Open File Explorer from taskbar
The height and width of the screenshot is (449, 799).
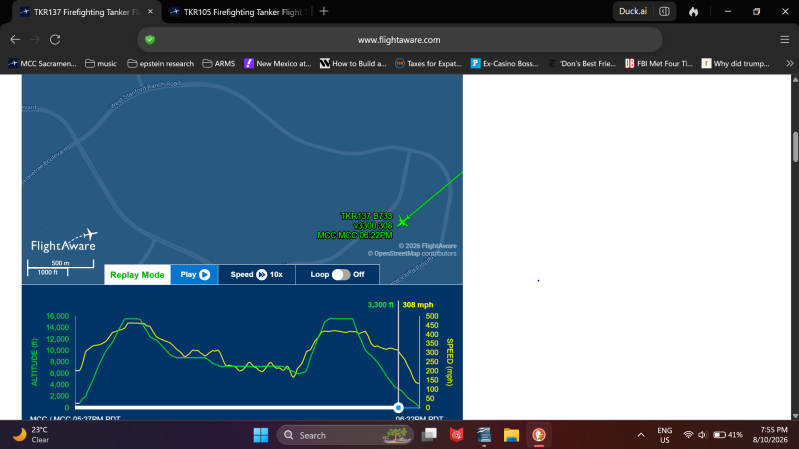click(x=511, y=435)
